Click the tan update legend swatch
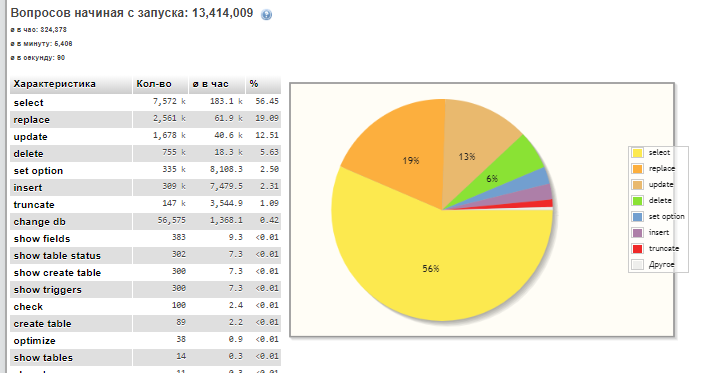 [638, 184]
